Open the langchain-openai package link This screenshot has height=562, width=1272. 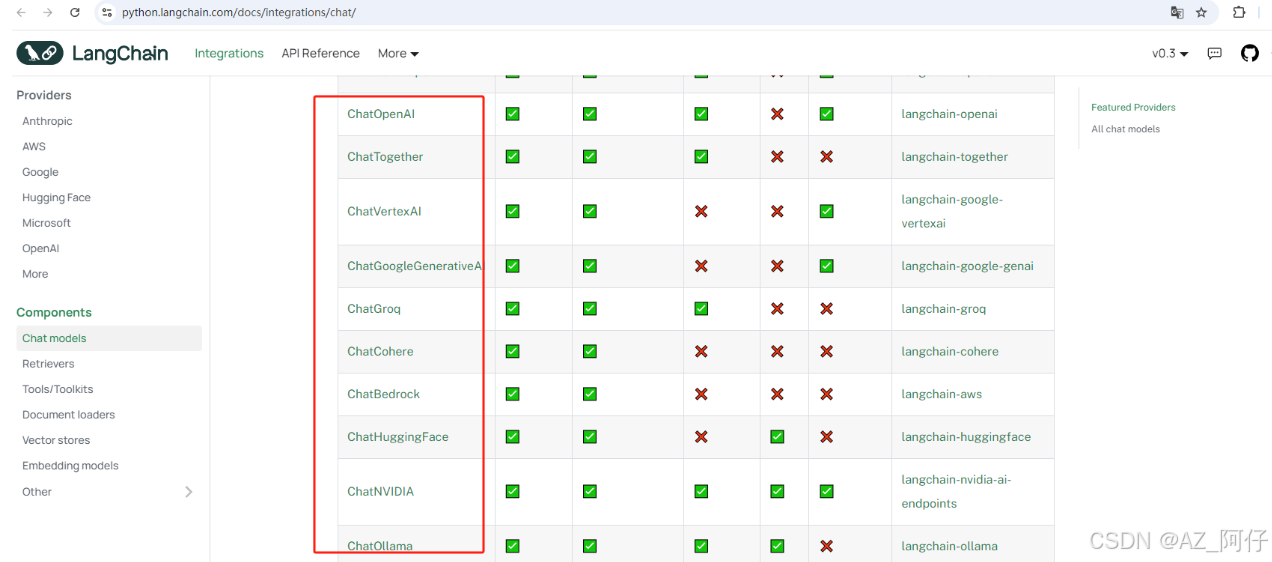coord(949,114)
